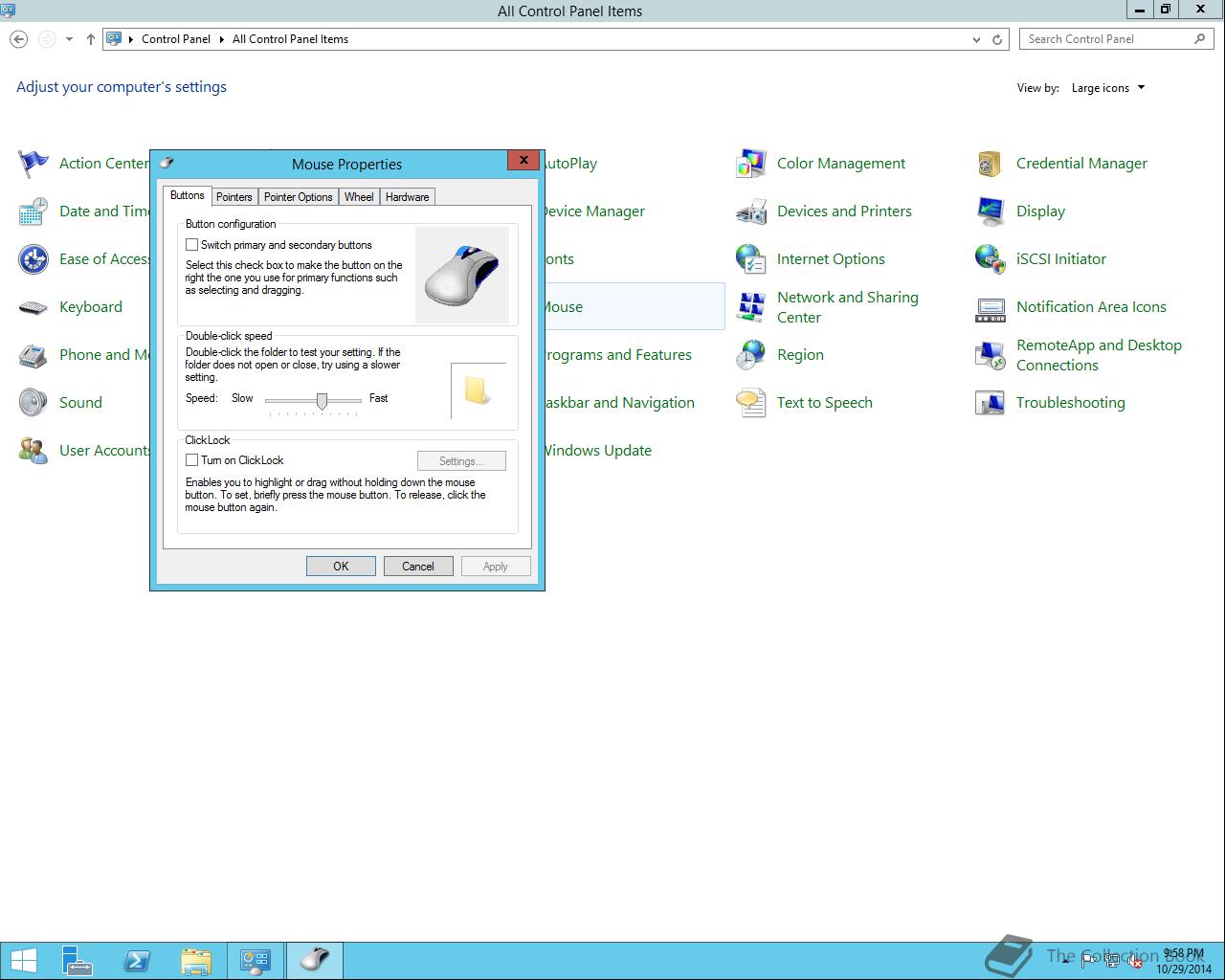Click the Control Panel taskbar icon
Screen dimensions: 1225x980
(256, 961)
